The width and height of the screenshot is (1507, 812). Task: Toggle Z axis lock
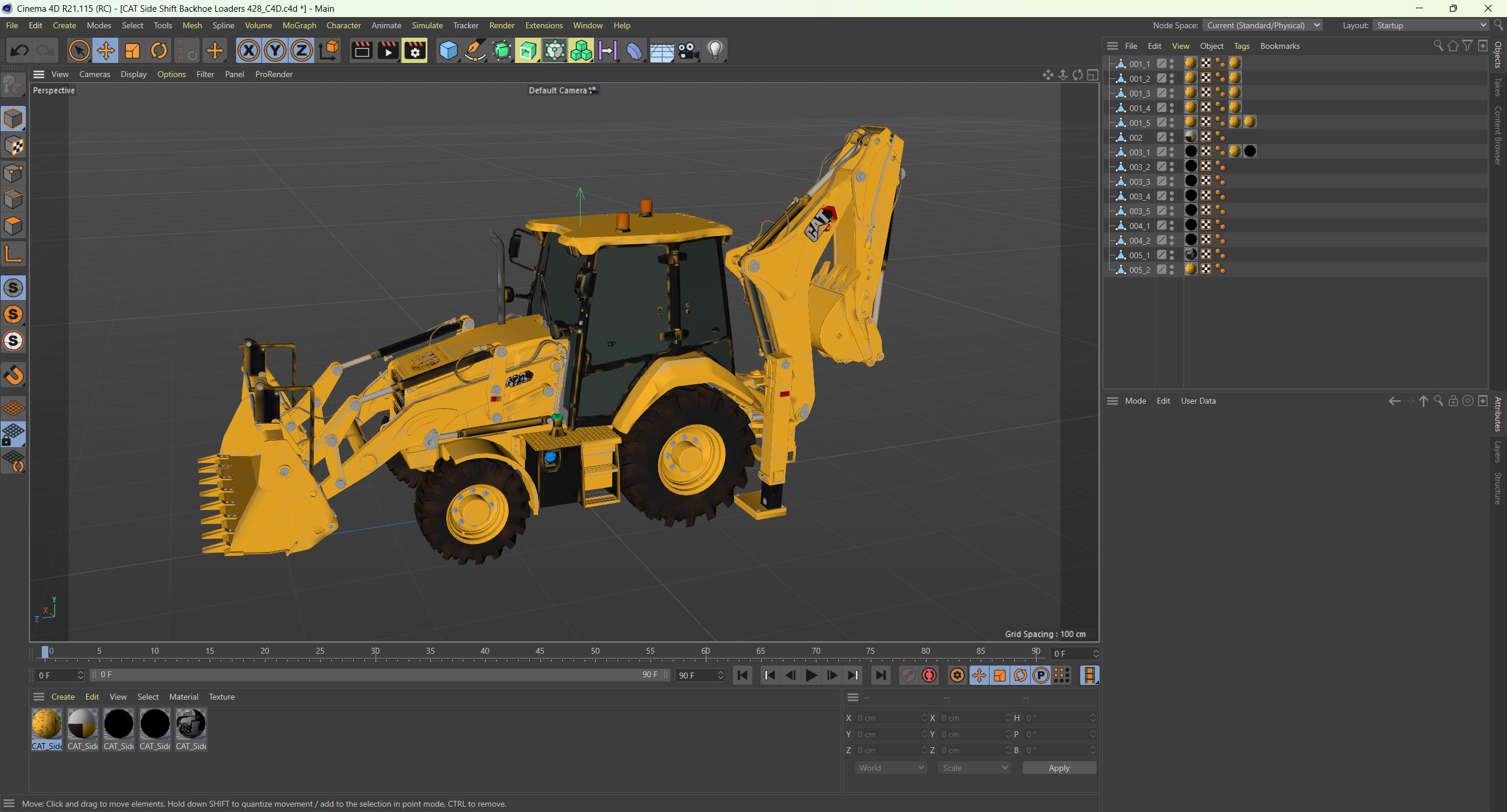301,51
